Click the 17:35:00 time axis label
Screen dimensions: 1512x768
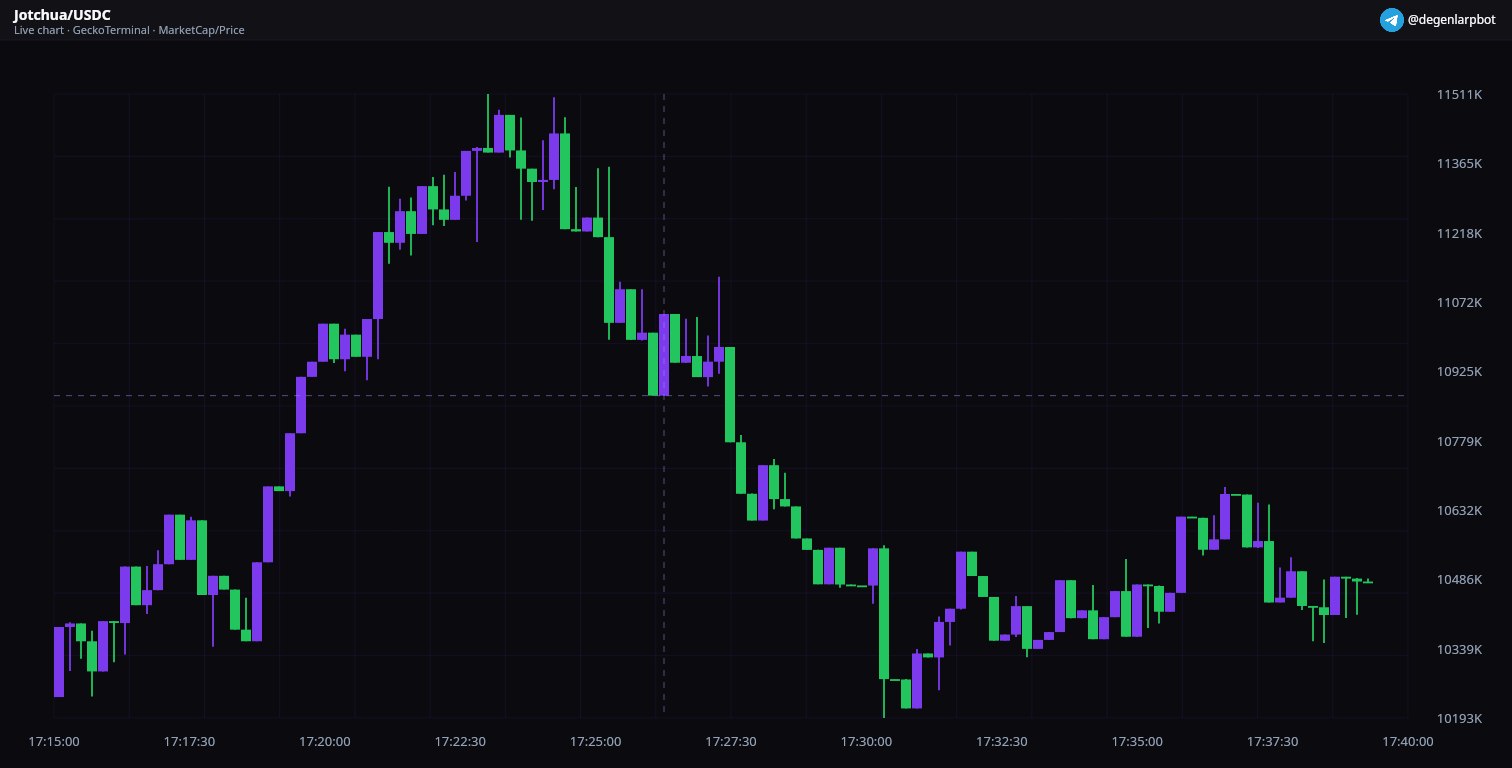[x=1137, y=742]
